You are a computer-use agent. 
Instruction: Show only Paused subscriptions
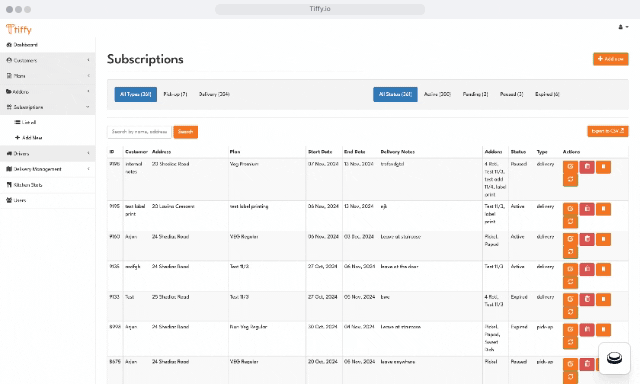click(x=511, y=94)
